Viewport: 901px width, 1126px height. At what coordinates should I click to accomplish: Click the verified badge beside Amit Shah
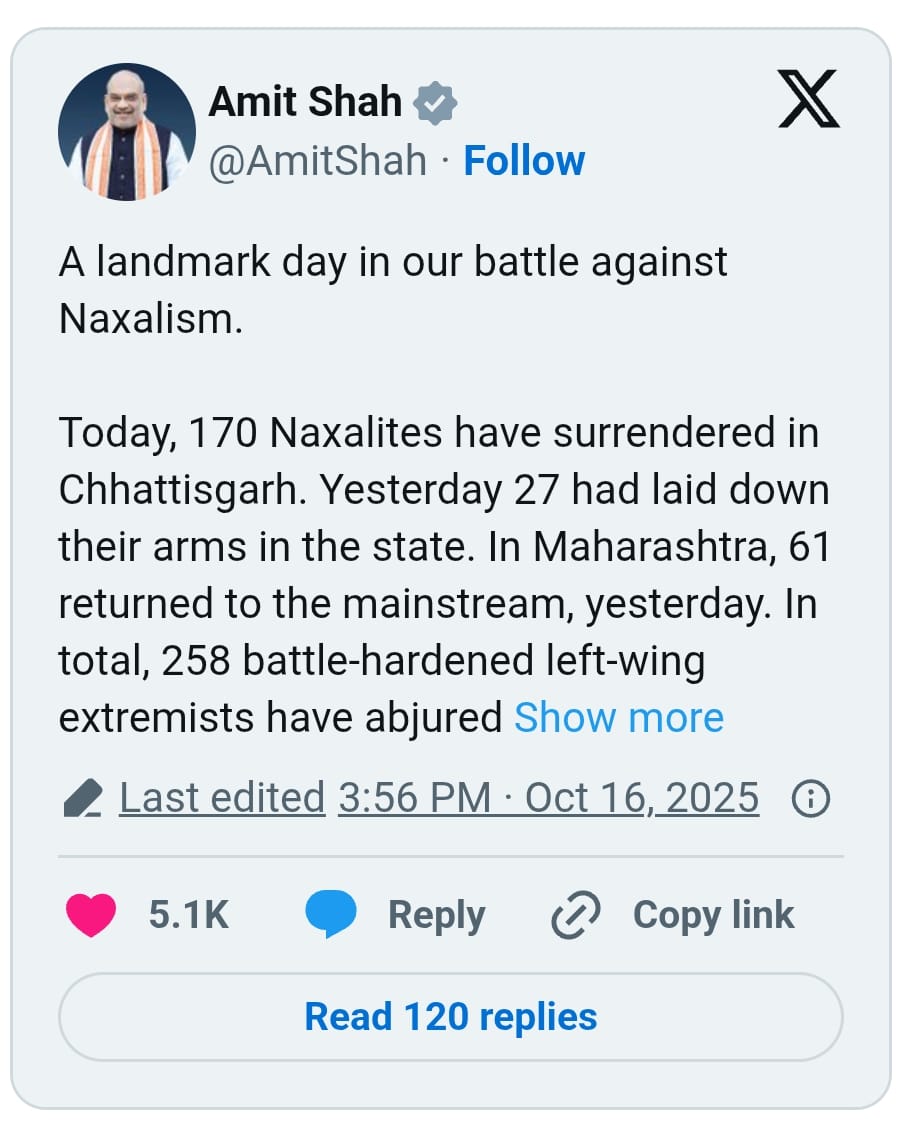[x=435, y=102]
